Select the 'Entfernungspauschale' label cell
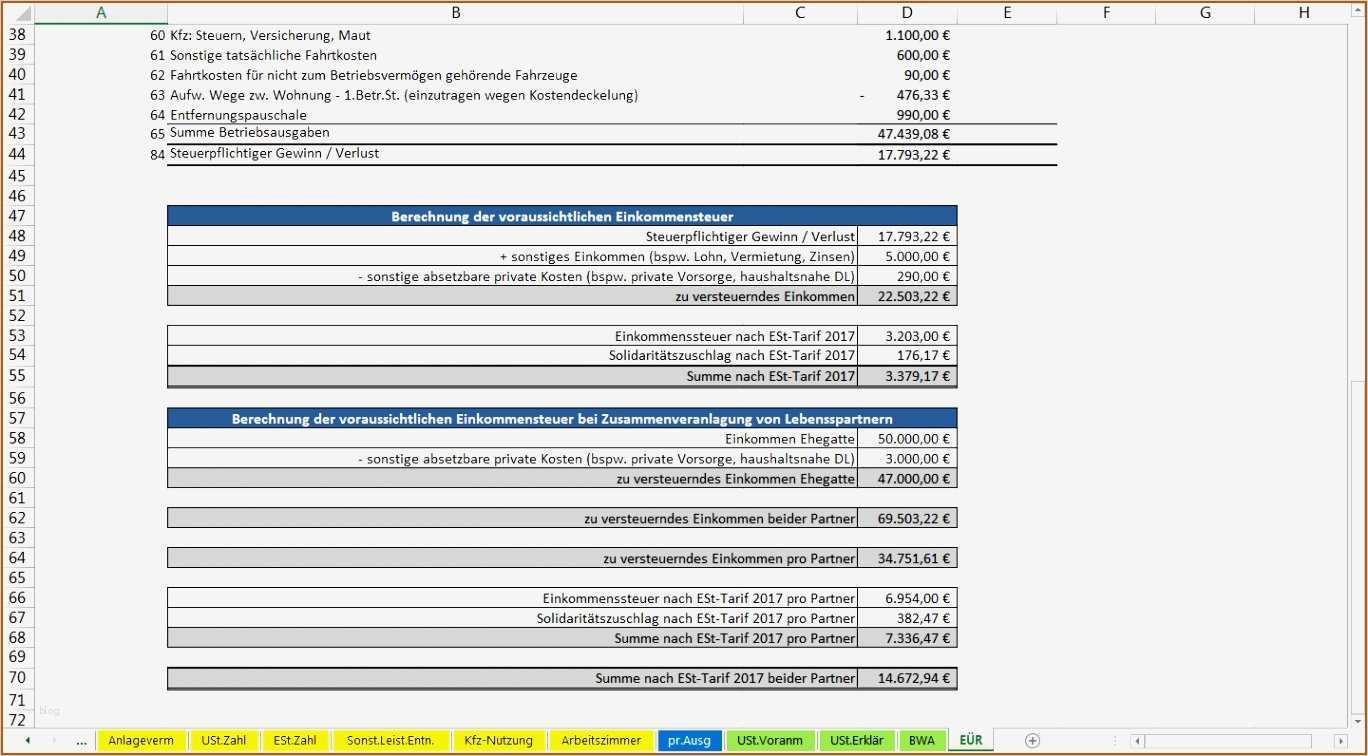 (x=456, y=115)
